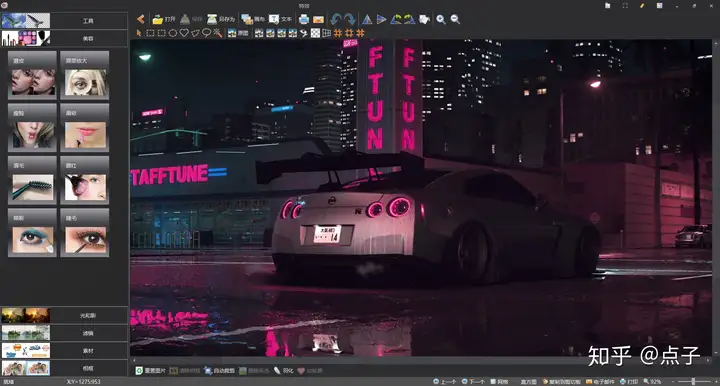Screen dimensions: 720x386
Task: Click the Save As (另存为) toolbar icon
Action: (x=212, y=19)
